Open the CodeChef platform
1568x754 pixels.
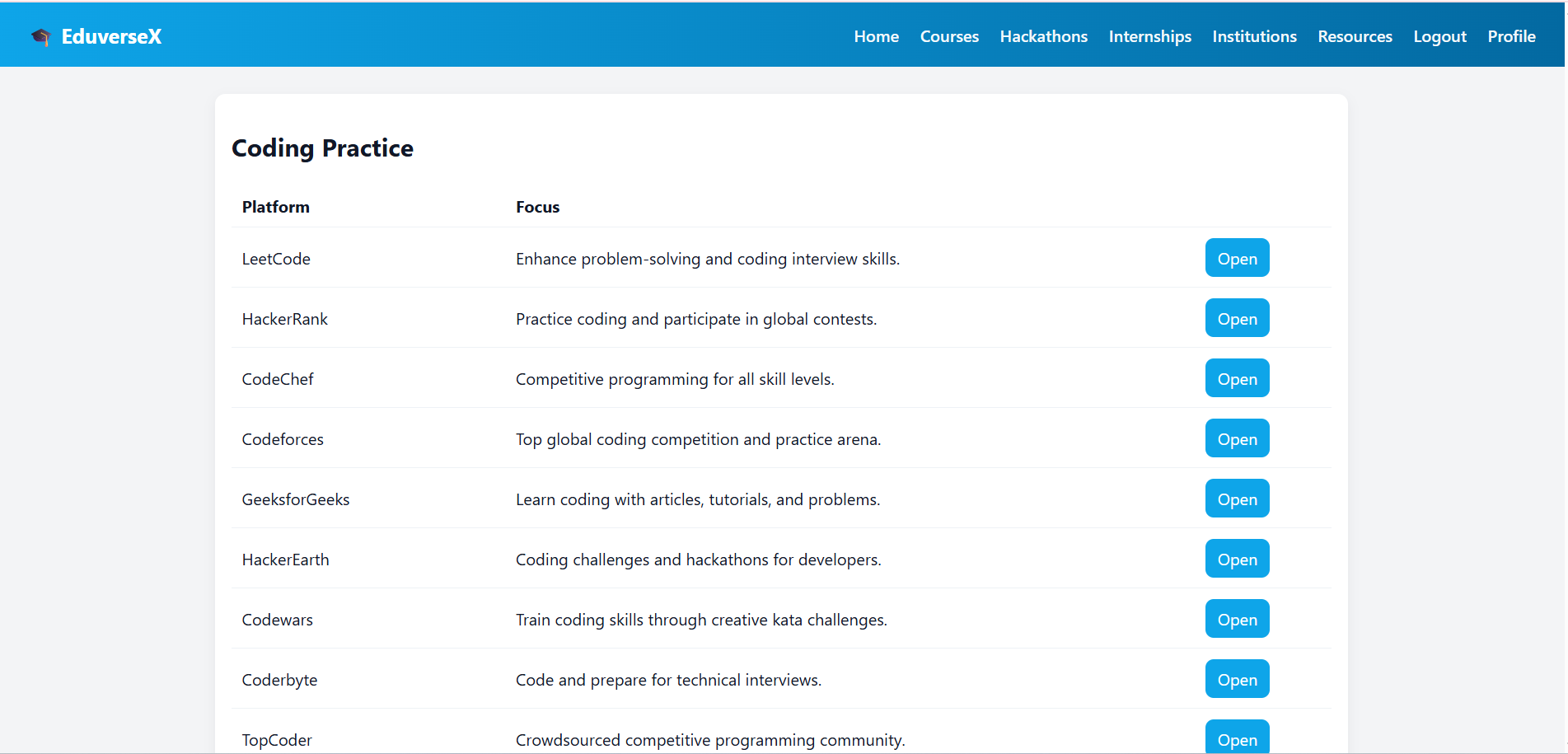coord(1237,378)
